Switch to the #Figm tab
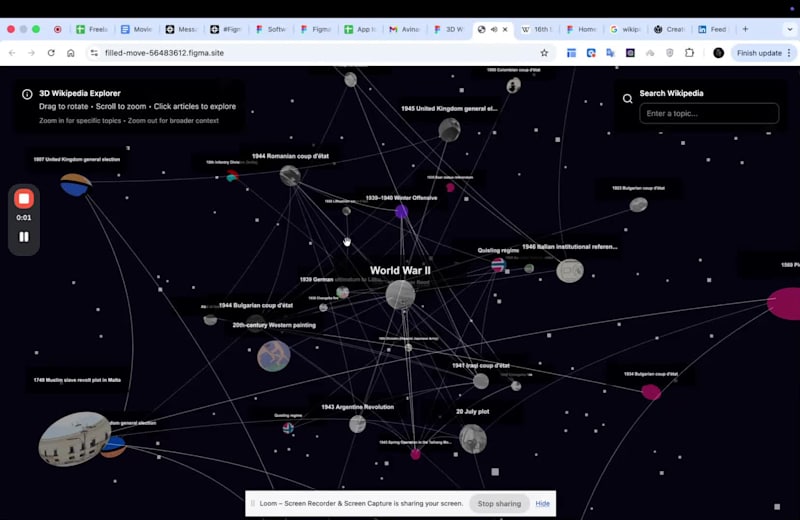 click(226, 30)
